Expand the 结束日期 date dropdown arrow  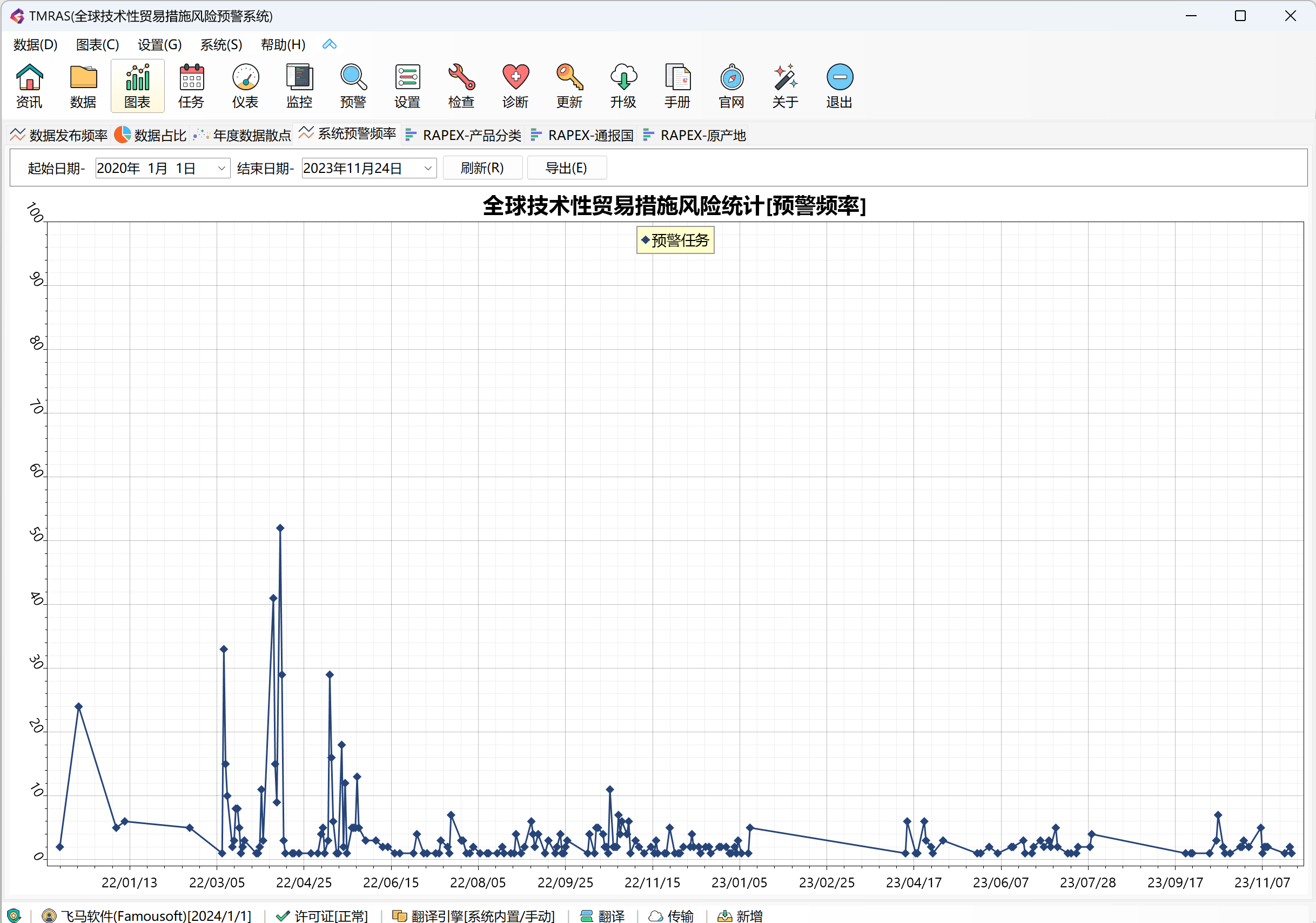(427, 169)
